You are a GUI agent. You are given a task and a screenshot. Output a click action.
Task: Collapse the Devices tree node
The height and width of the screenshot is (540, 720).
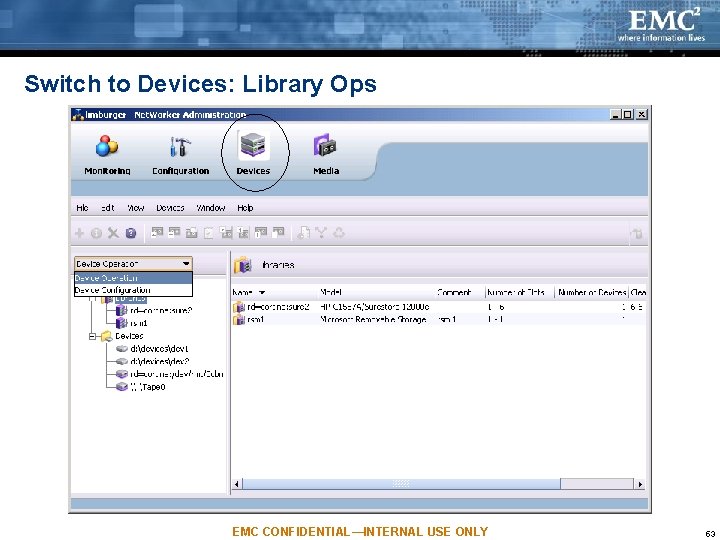(x=92, y=336)
